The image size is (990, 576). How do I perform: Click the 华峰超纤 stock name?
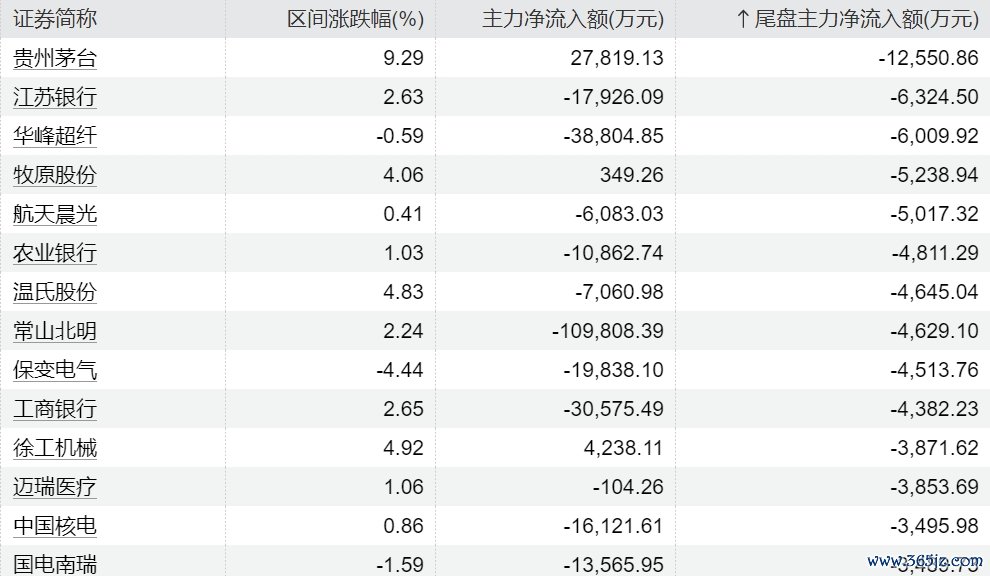pyautogui.click(x=55, y=136)
